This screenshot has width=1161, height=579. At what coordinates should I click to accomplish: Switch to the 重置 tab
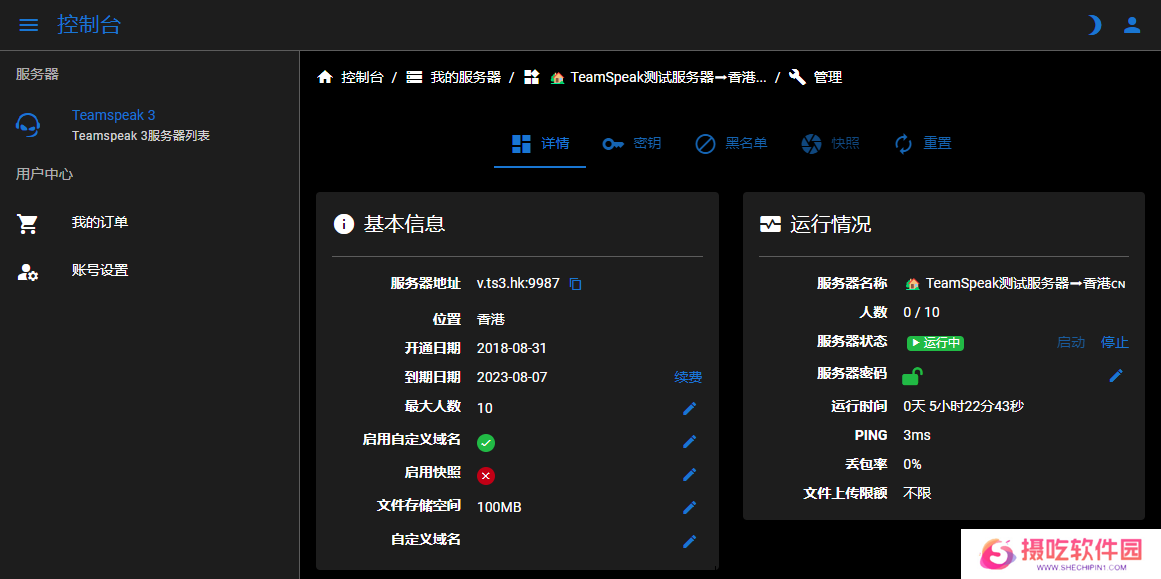pos(923,144)
